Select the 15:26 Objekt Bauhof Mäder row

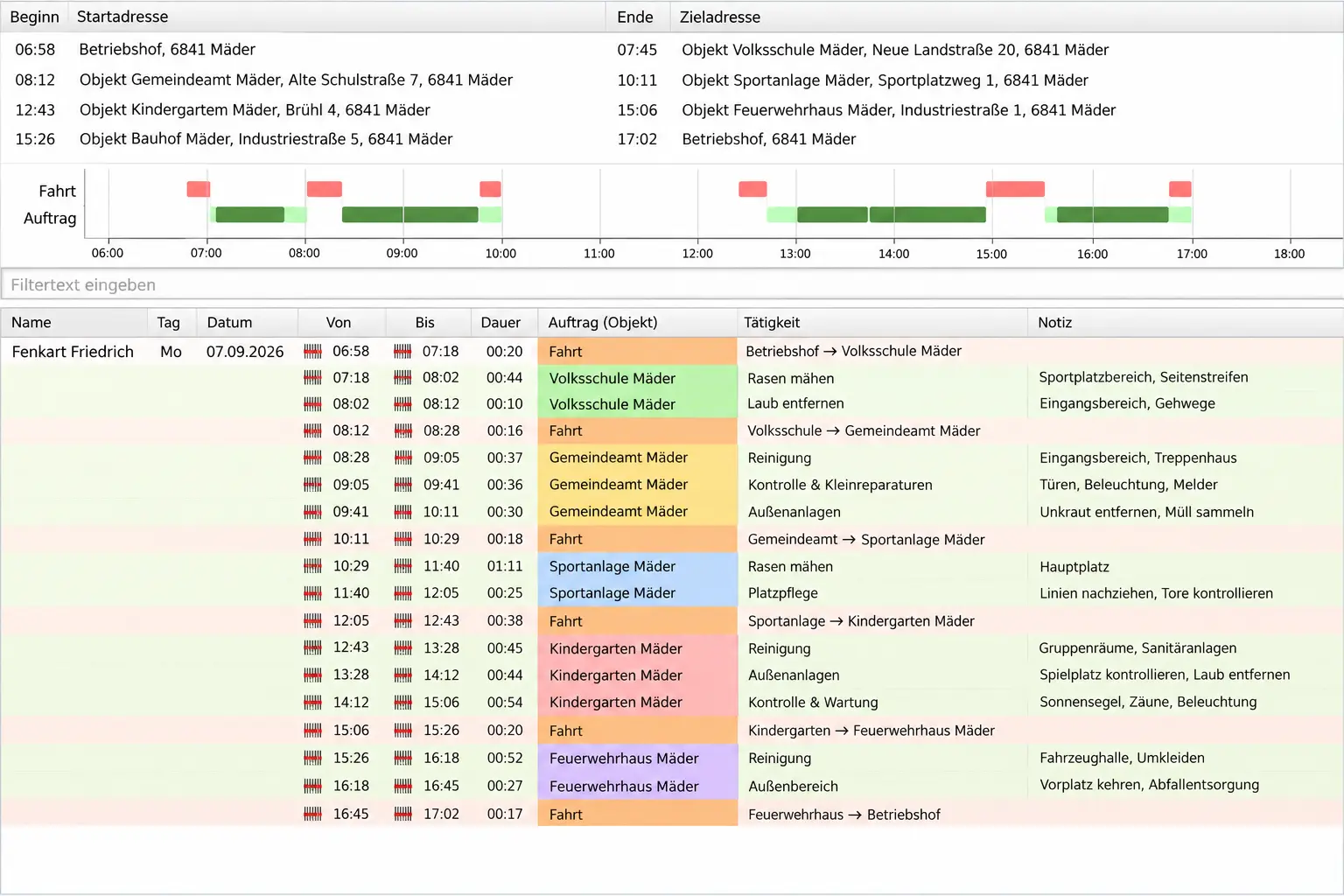tap(672, 139)
